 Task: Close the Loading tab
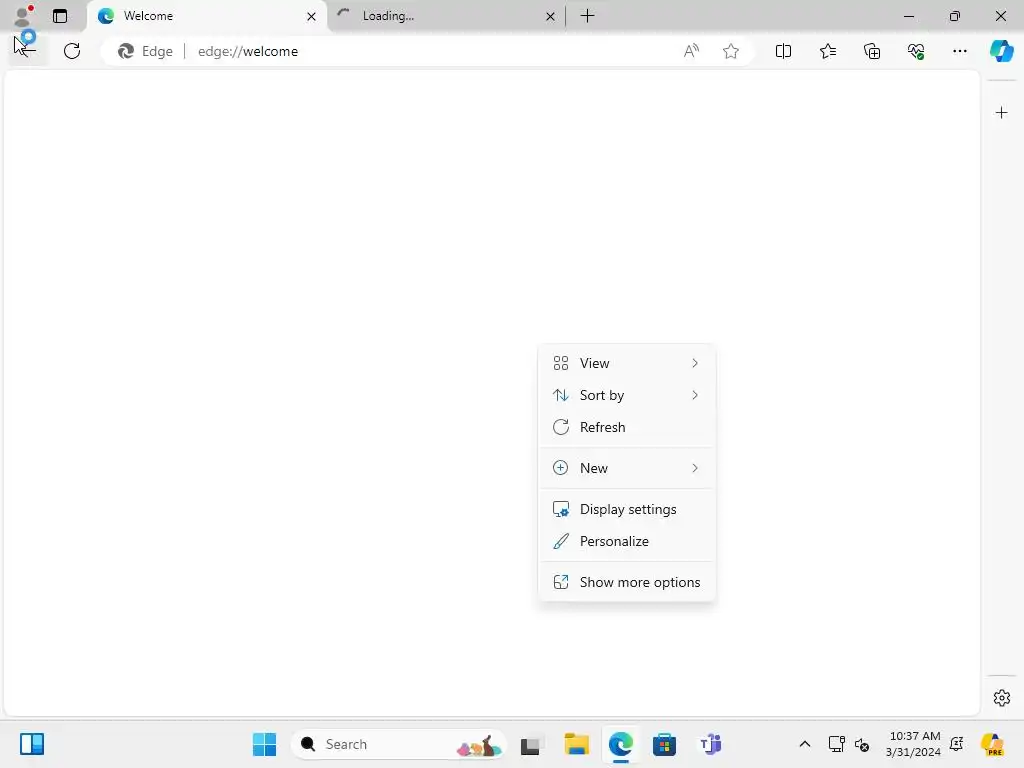point(550,16)
